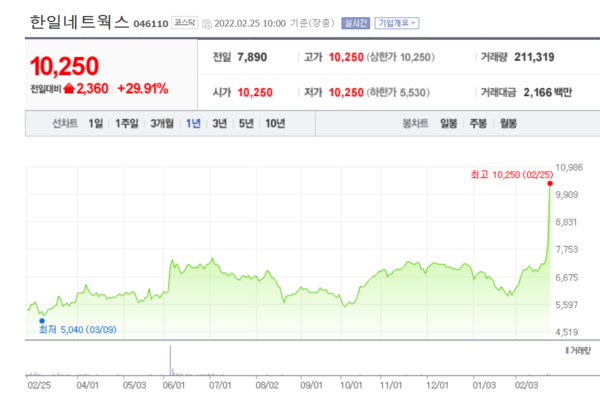This screenshot has height=402, width=600.
Task: Open the 주봉 weekly candle chart
Action: coord(478,124)
